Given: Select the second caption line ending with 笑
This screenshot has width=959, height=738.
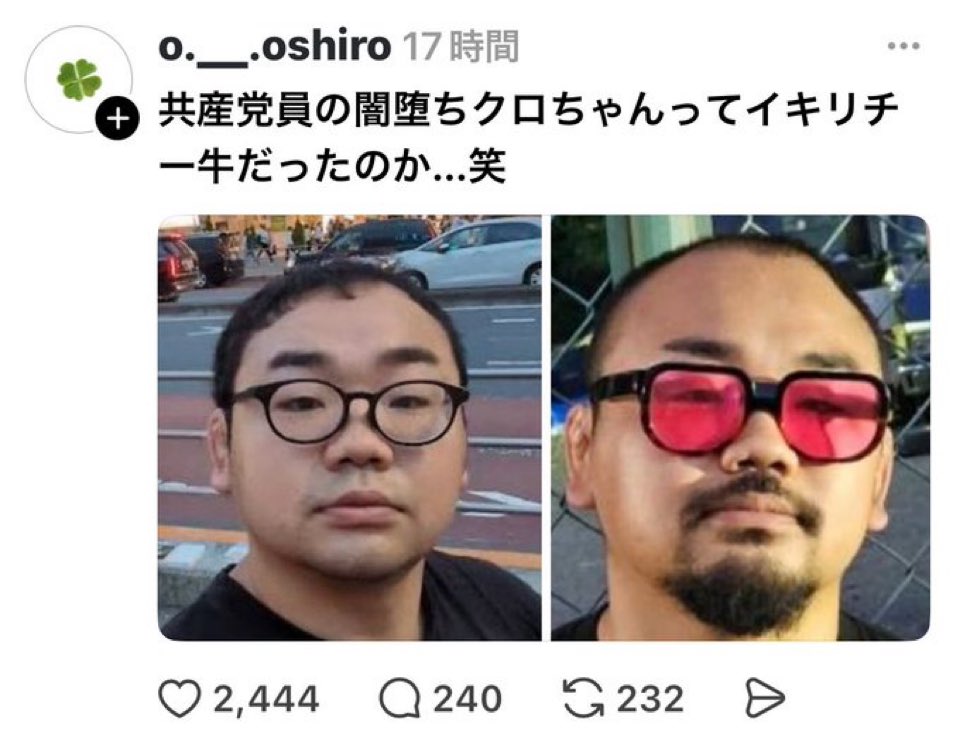Looking at the screenshot, I should click(333, 165).
